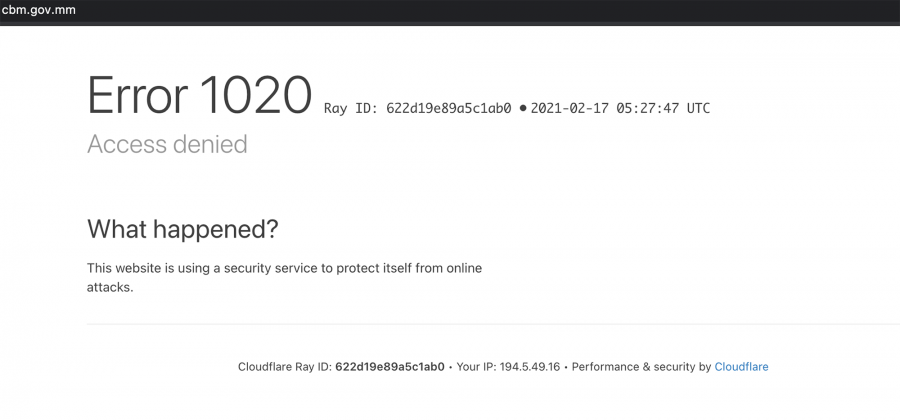This screenshot has width=900, height=420.
Task: Click the word "Error" in the heading
Action: tap(138, 95)
